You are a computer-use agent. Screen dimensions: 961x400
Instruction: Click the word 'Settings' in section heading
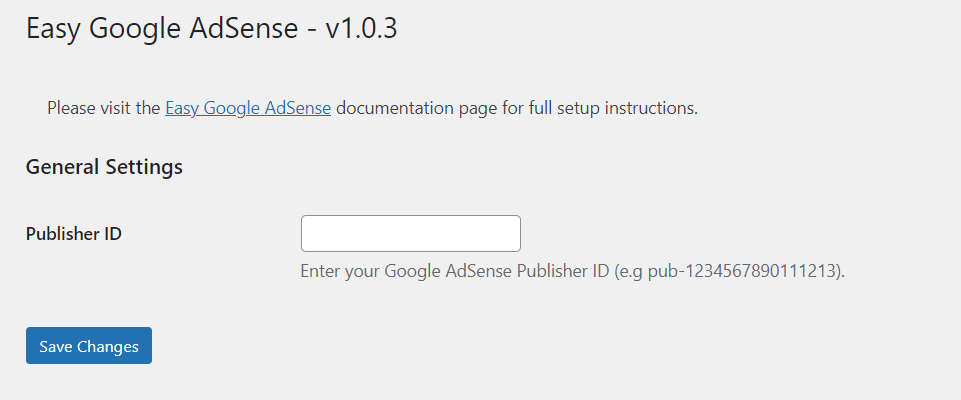click(x=144, y=167)
